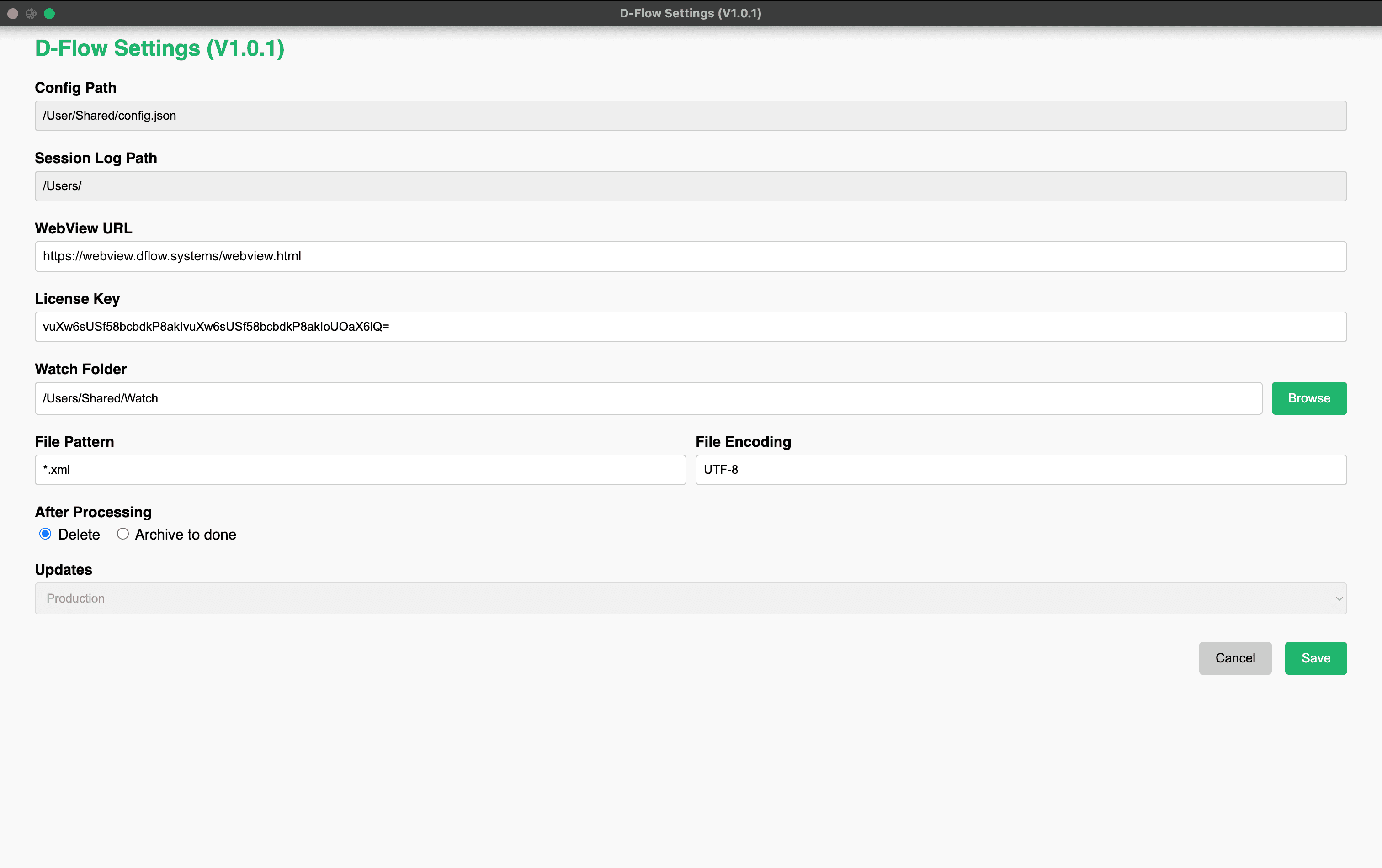The height and width of the screenshot is (868, 1382).
Task: Click the Watch Folder label
Action: point(81,369)
